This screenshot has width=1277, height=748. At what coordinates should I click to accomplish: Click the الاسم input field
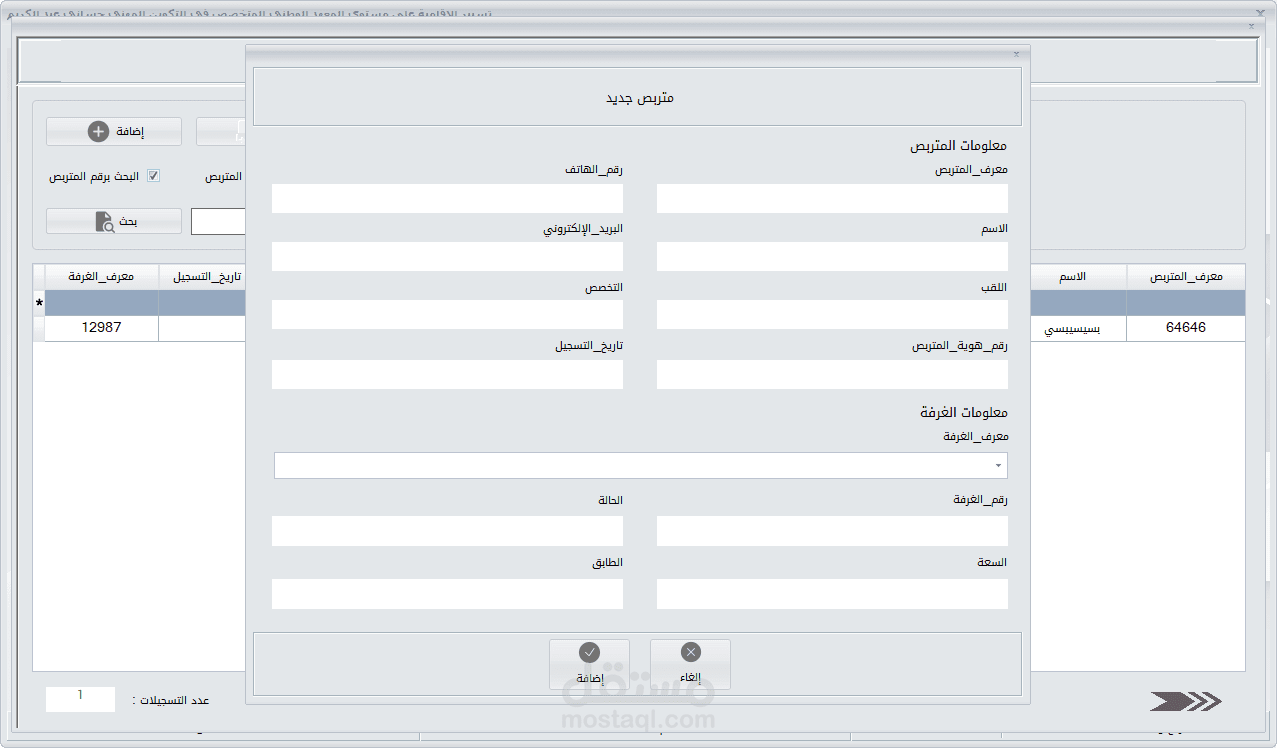point(832,256)
